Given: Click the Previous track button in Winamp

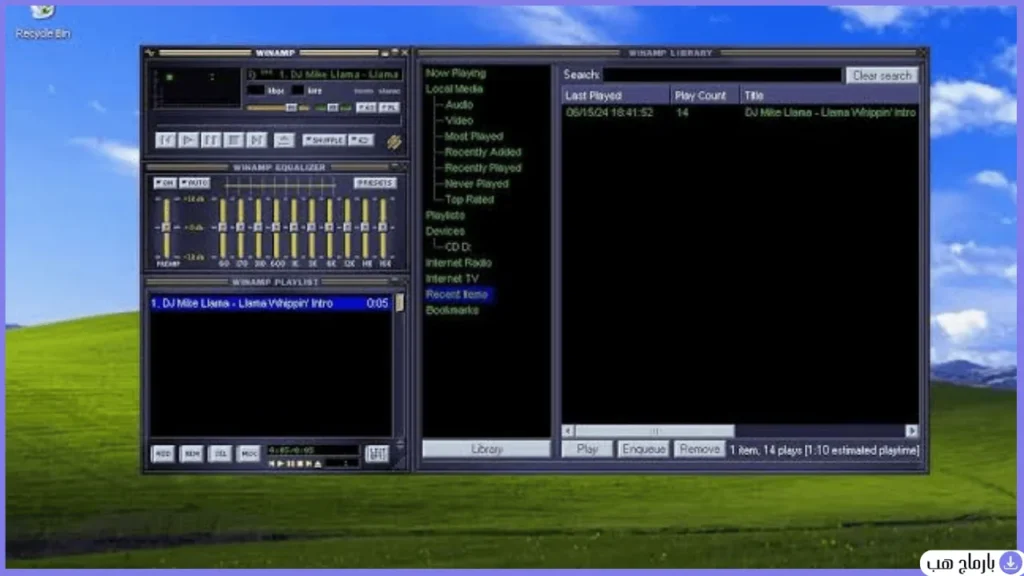Looking at the screenshot, I should (165, 140).
